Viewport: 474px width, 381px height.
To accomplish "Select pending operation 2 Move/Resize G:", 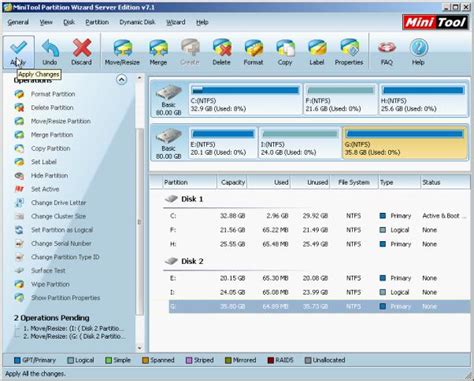I will (74, 336).
